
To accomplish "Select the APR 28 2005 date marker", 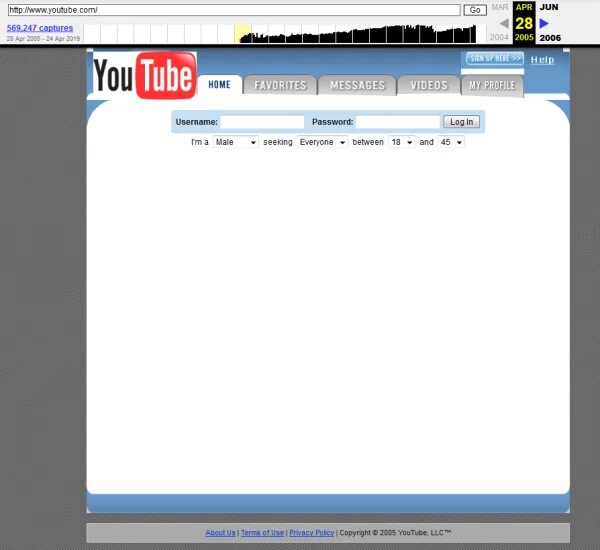I will click(524, 22).
